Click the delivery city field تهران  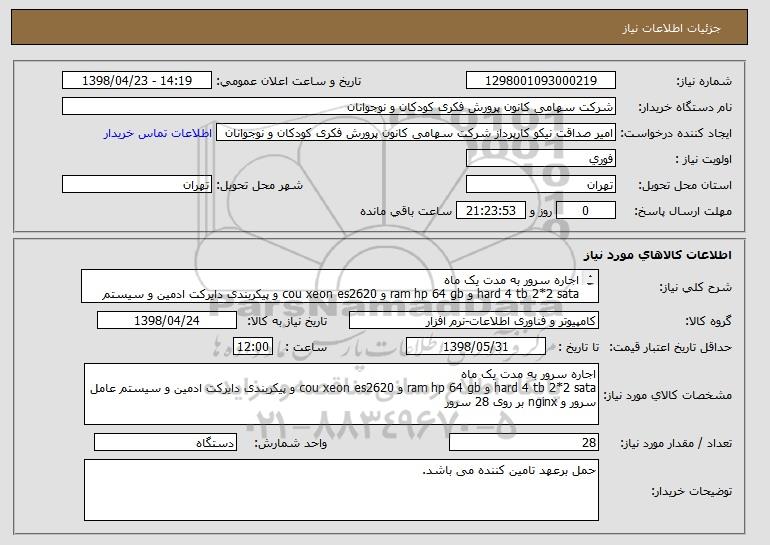[x=137, y=185]
